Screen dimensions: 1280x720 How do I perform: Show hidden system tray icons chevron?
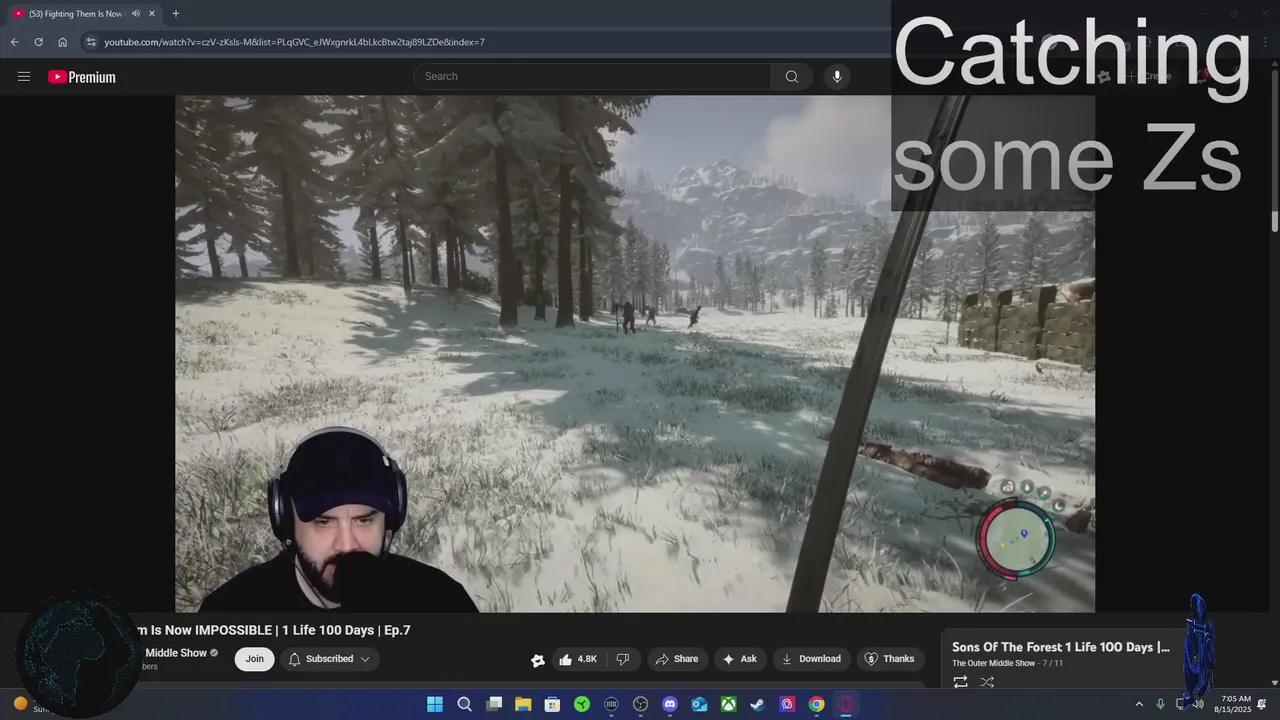[x=1139, y=704]
